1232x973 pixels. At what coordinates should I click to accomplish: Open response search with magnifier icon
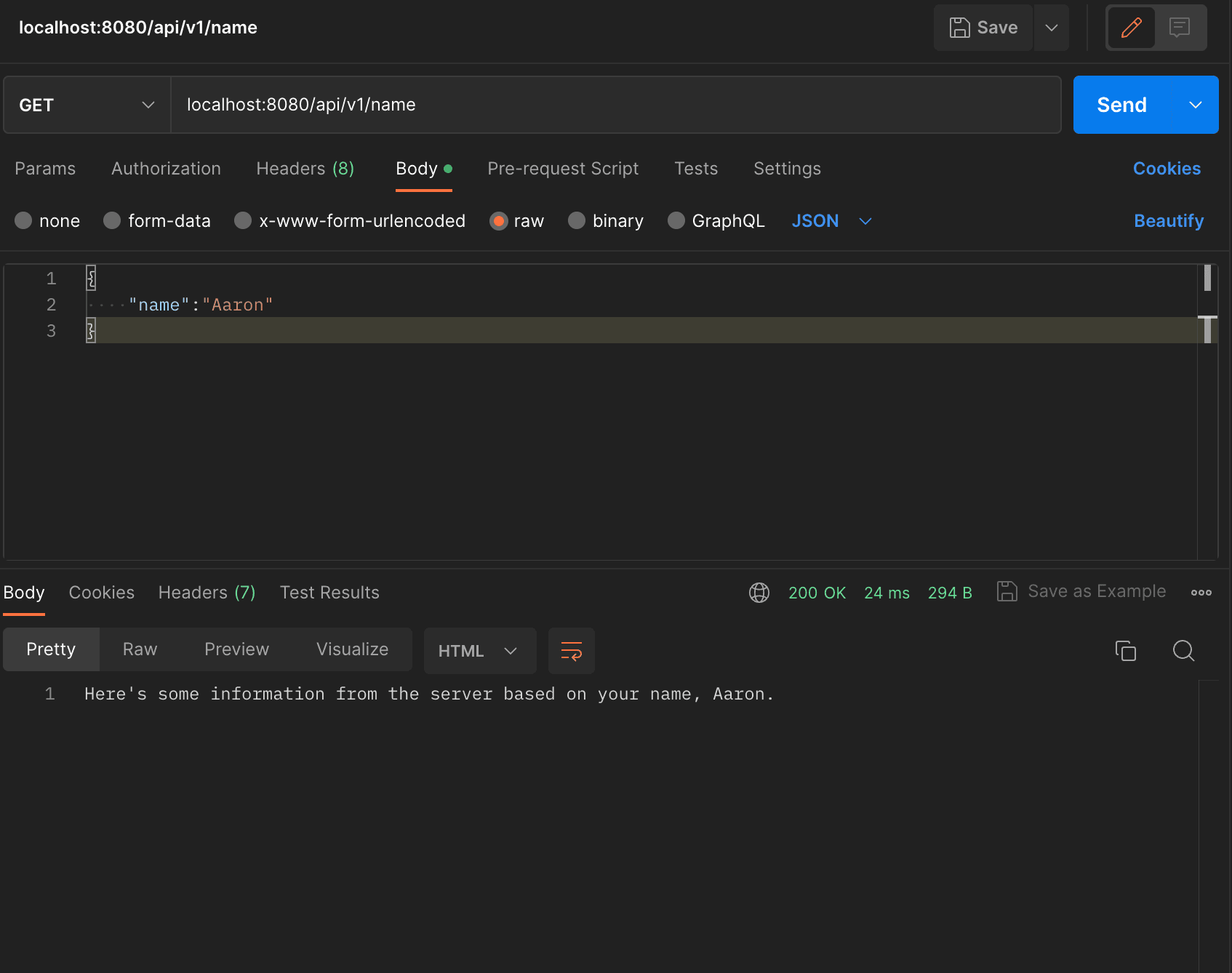[1183, 651]
